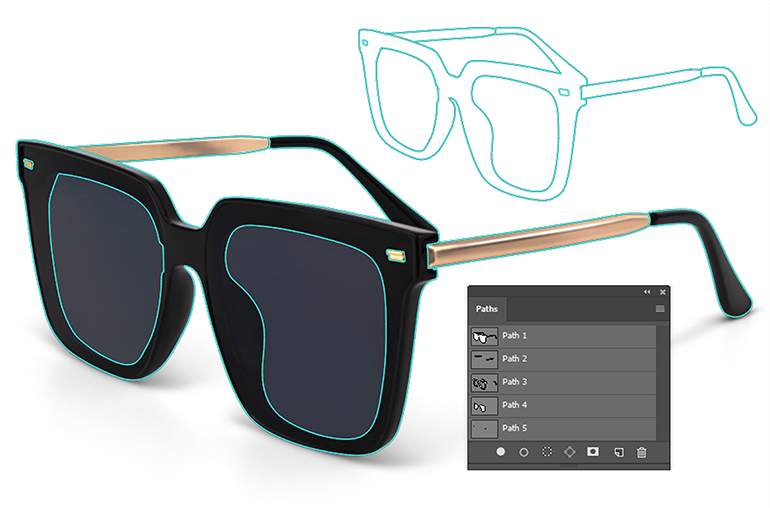Close the Paths panel
Viewport: 770px width, 508px height.
coord(662,292)
